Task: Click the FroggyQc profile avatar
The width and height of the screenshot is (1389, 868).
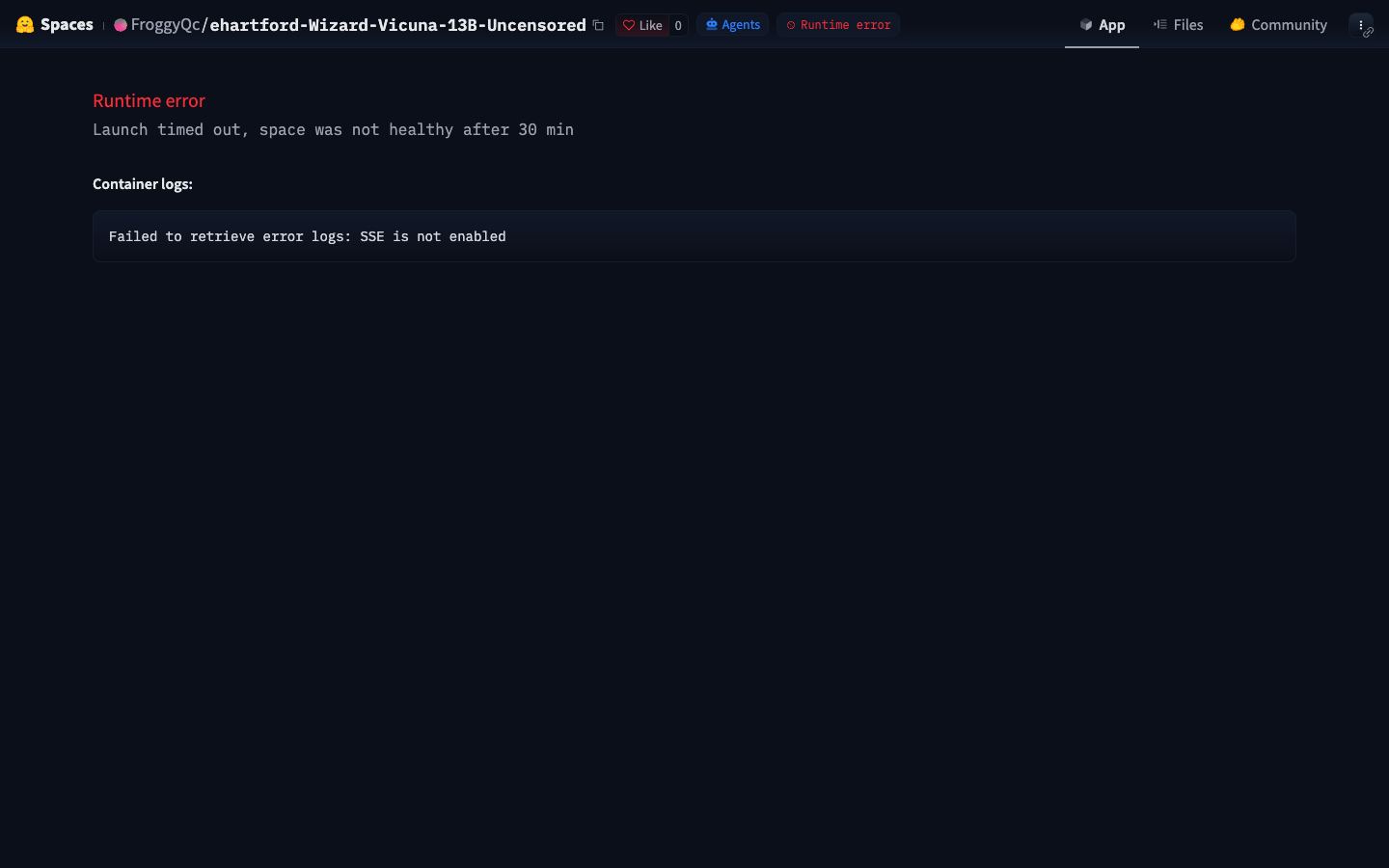Action: 121,25
